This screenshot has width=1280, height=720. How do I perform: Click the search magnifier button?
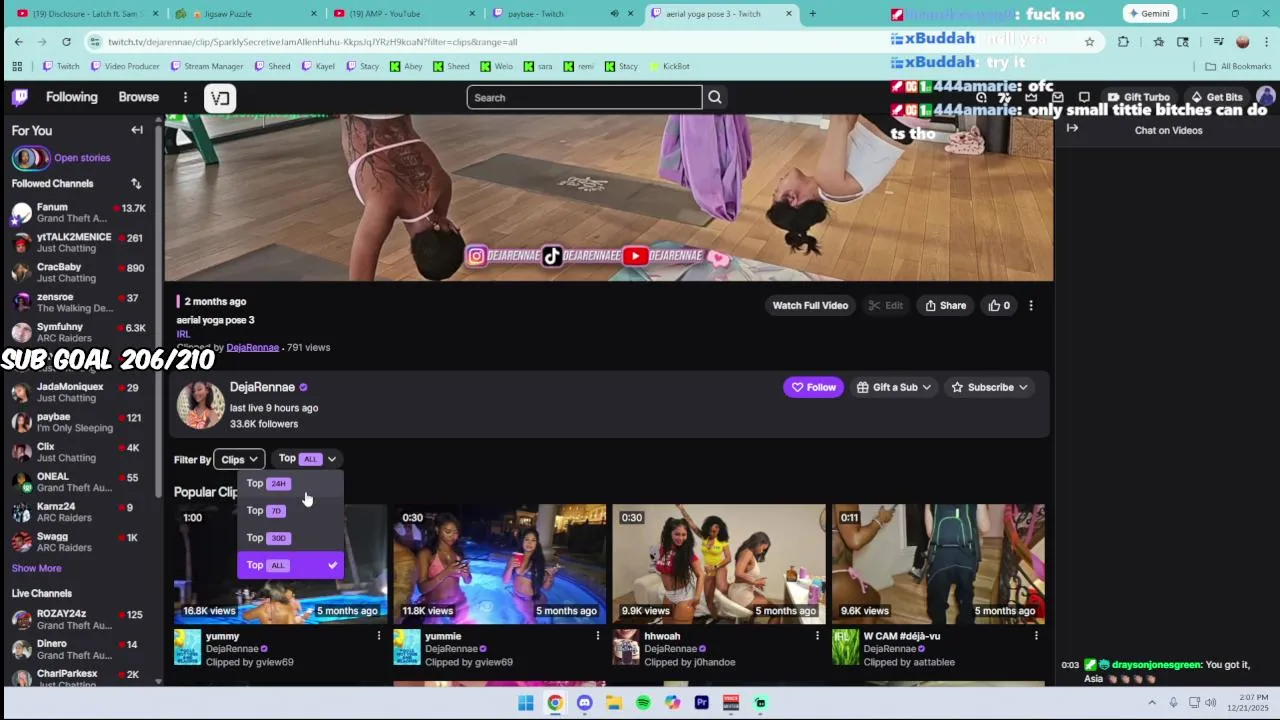715,97
